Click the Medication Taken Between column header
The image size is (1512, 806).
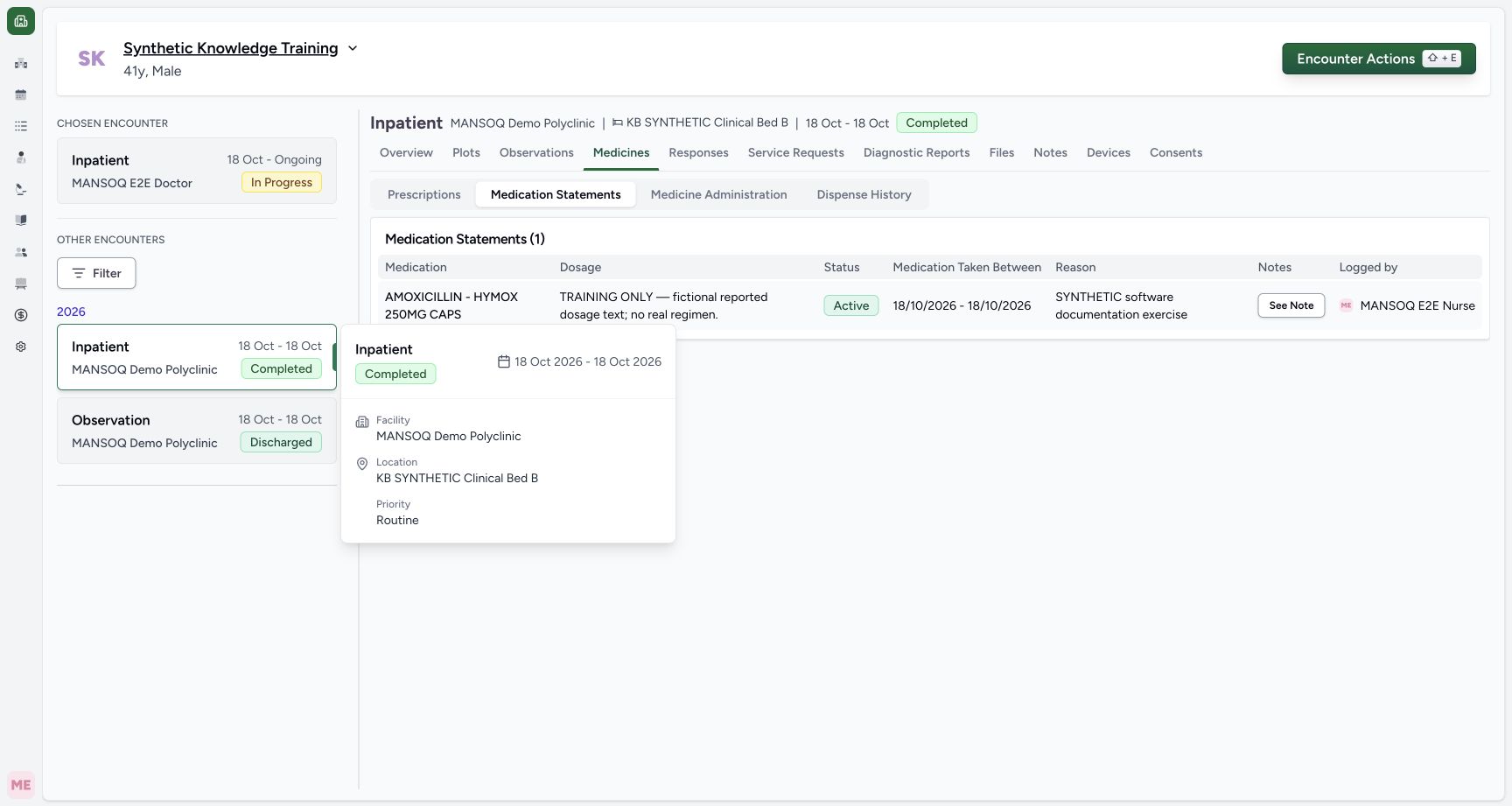coord(967,267)
